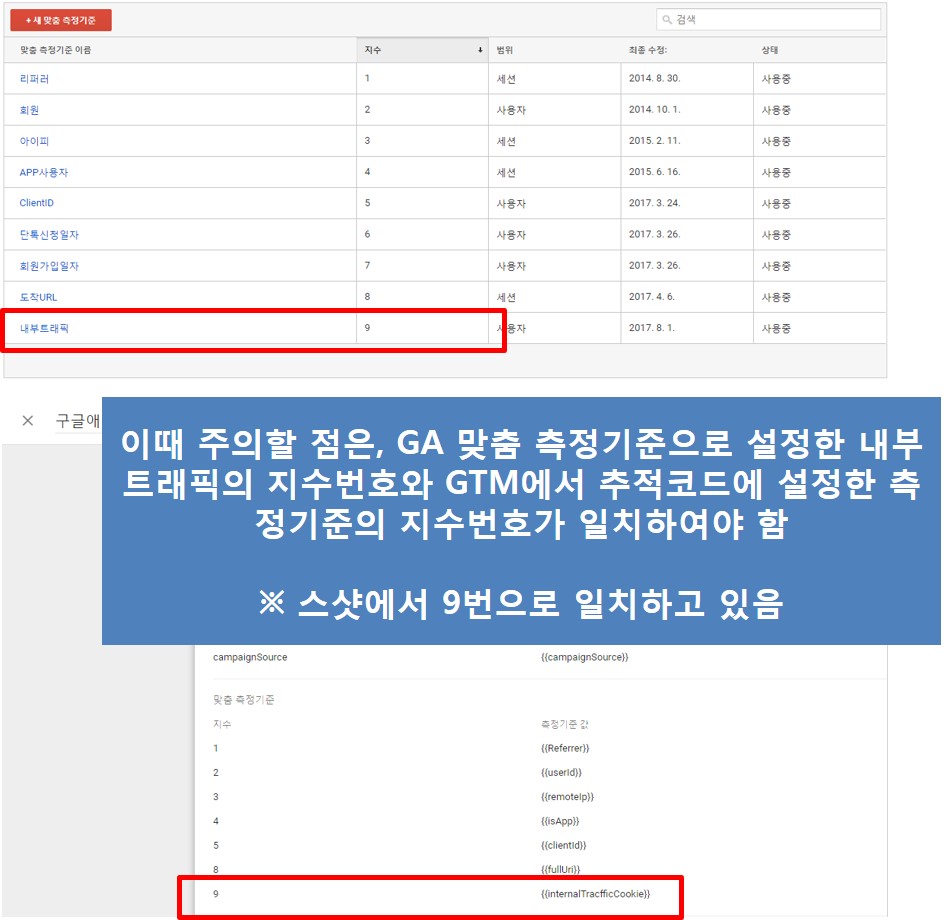The height and width of the screenshot is (920, 945).
Task: Open the APP사용자 custom dimension link
Action: (44, 172)
